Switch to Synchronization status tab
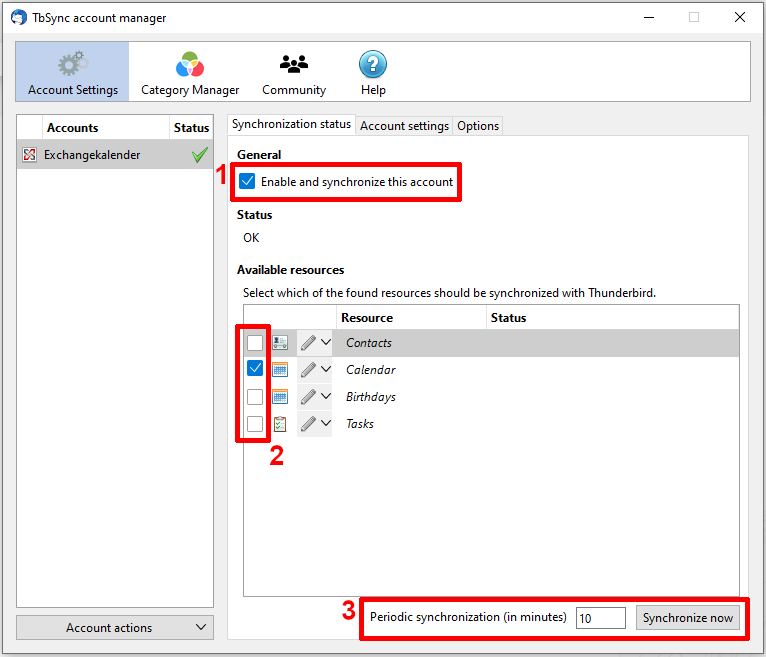 [291, 125]
